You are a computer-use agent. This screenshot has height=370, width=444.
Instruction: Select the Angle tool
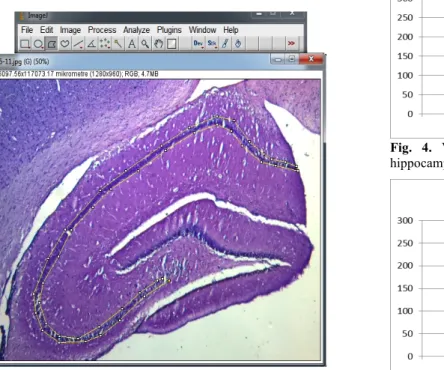[92, 44]
